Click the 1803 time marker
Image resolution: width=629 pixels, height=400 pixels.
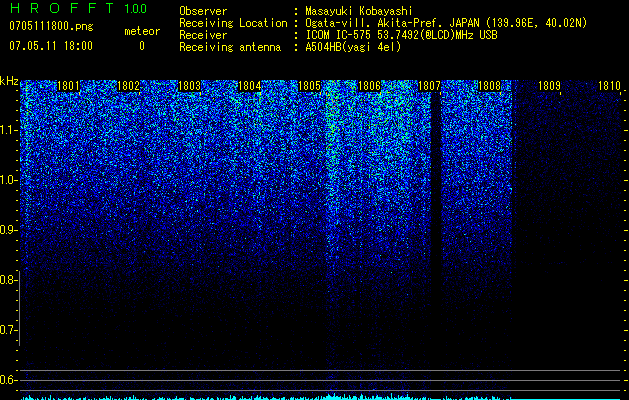coord(189,86)
